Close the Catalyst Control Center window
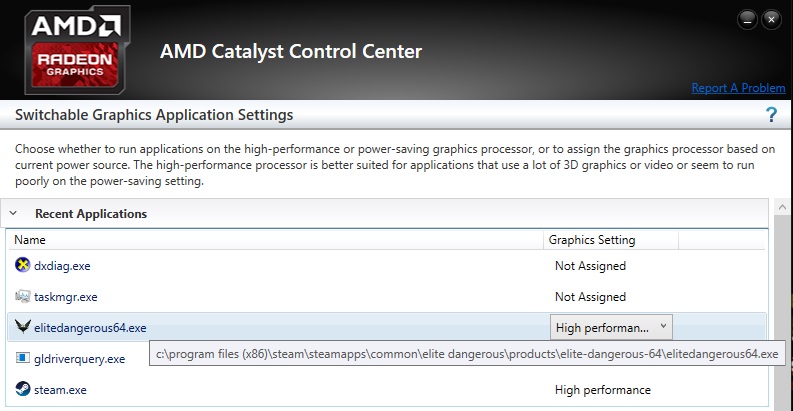This screenshot has width=793, height=411. pos(771,20)
